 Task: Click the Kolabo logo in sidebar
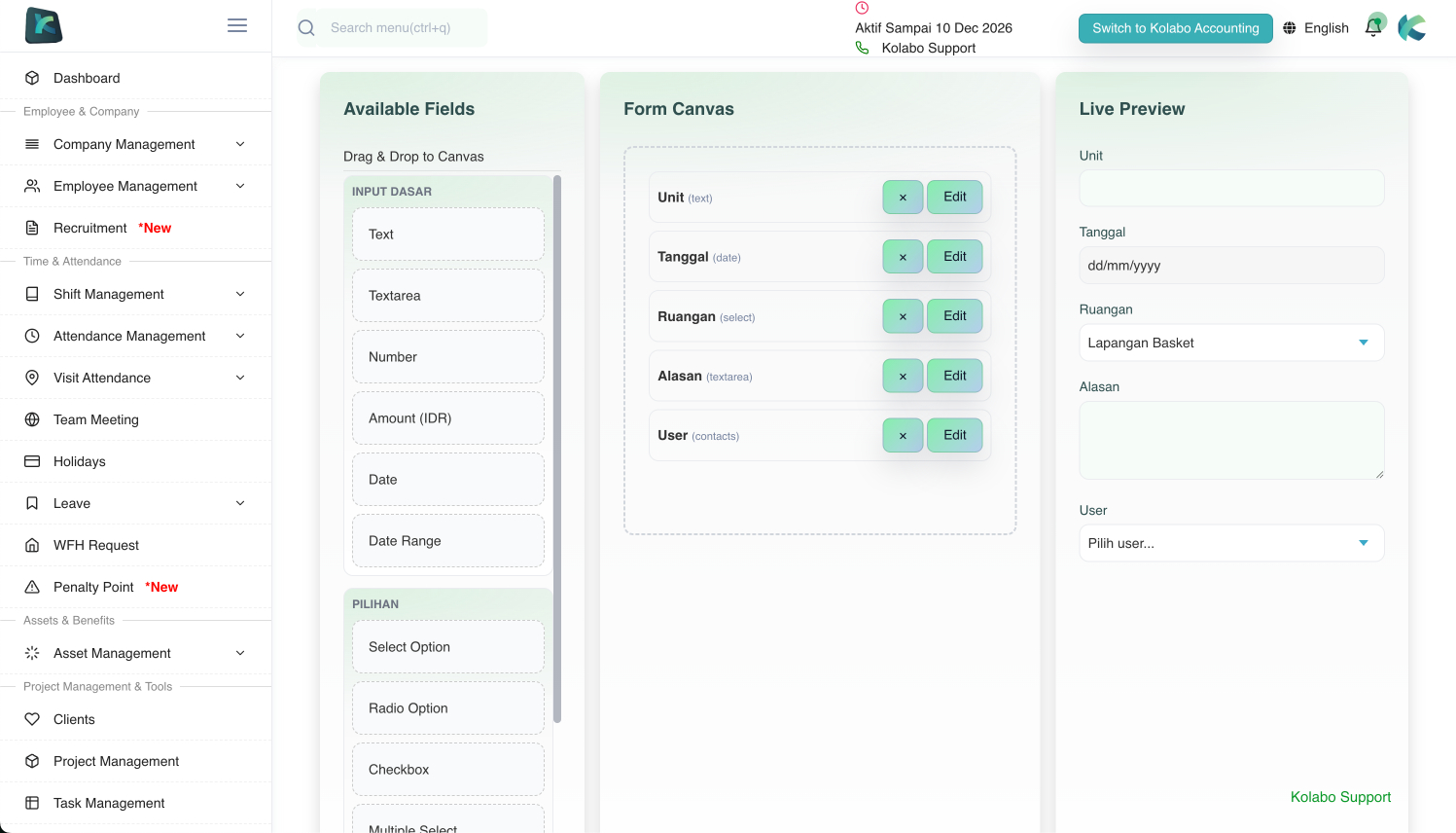[x=44, y=25]
